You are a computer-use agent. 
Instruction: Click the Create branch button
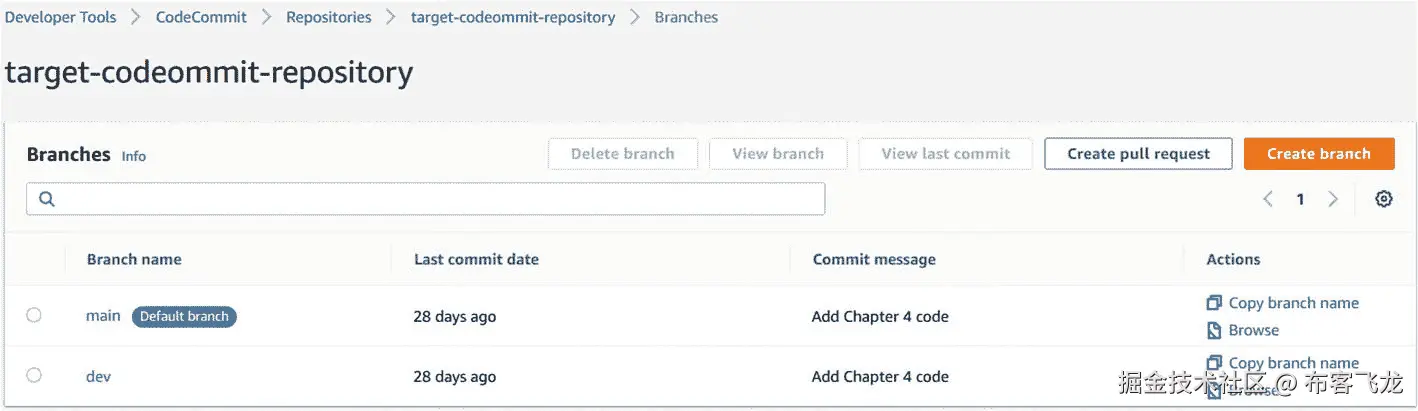click(x=1318, y=154)
